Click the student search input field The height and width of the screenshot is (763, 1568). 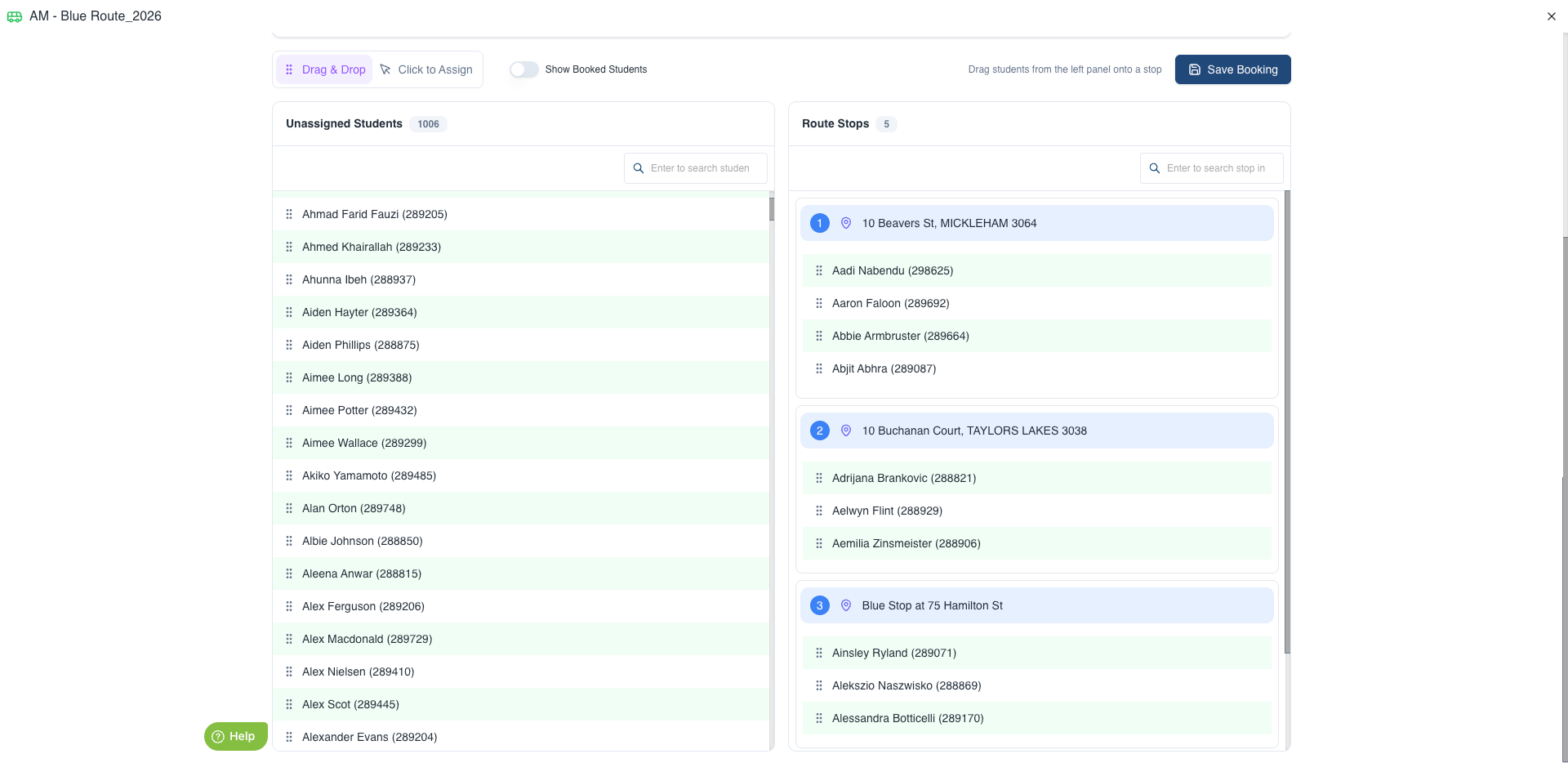point(702,168)
